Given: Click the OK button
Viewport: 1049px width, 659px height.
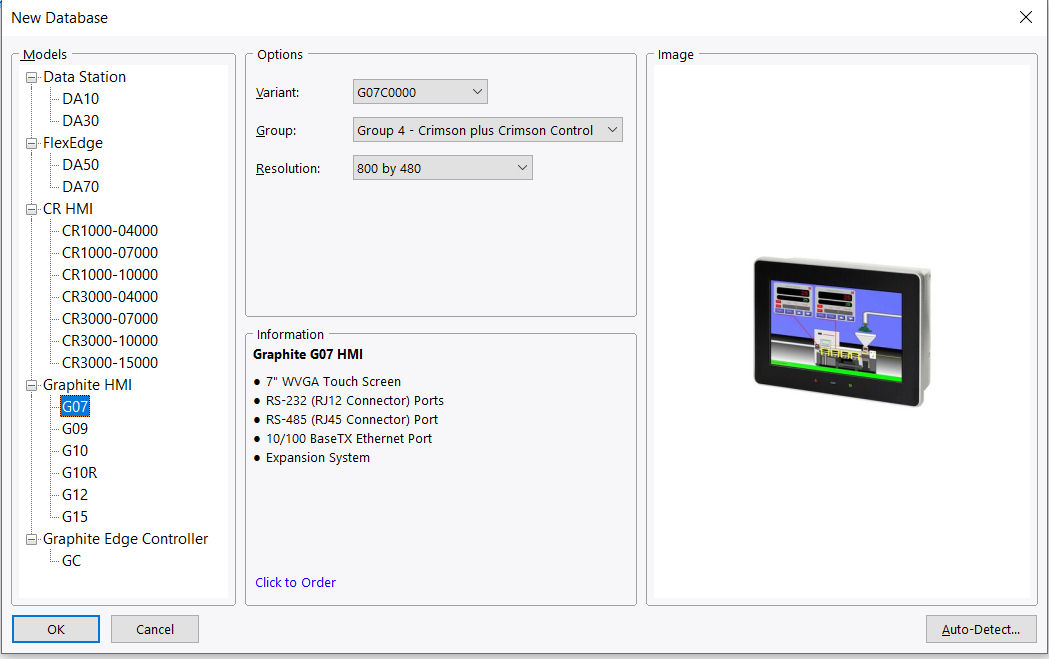Looking at the screenshot, I should tap(56, 629).
